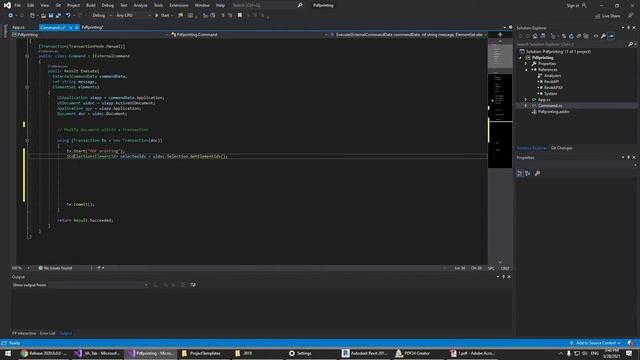Select the System reference
The height and width of the screenshot is (360, 640).
(x=550, y=93)
